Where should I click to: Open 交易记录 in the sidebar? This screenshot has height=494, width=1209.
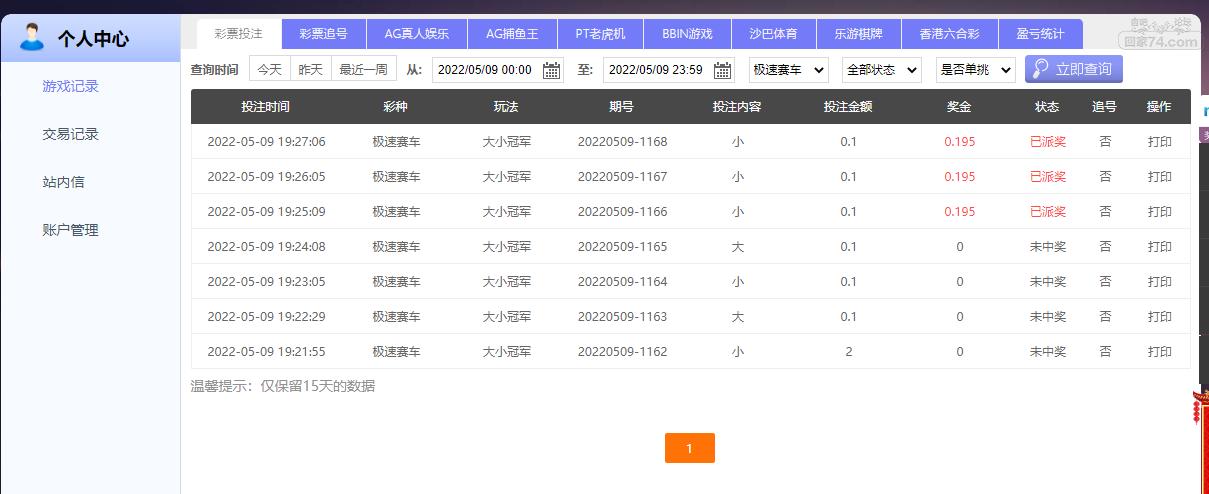(70, 134)
